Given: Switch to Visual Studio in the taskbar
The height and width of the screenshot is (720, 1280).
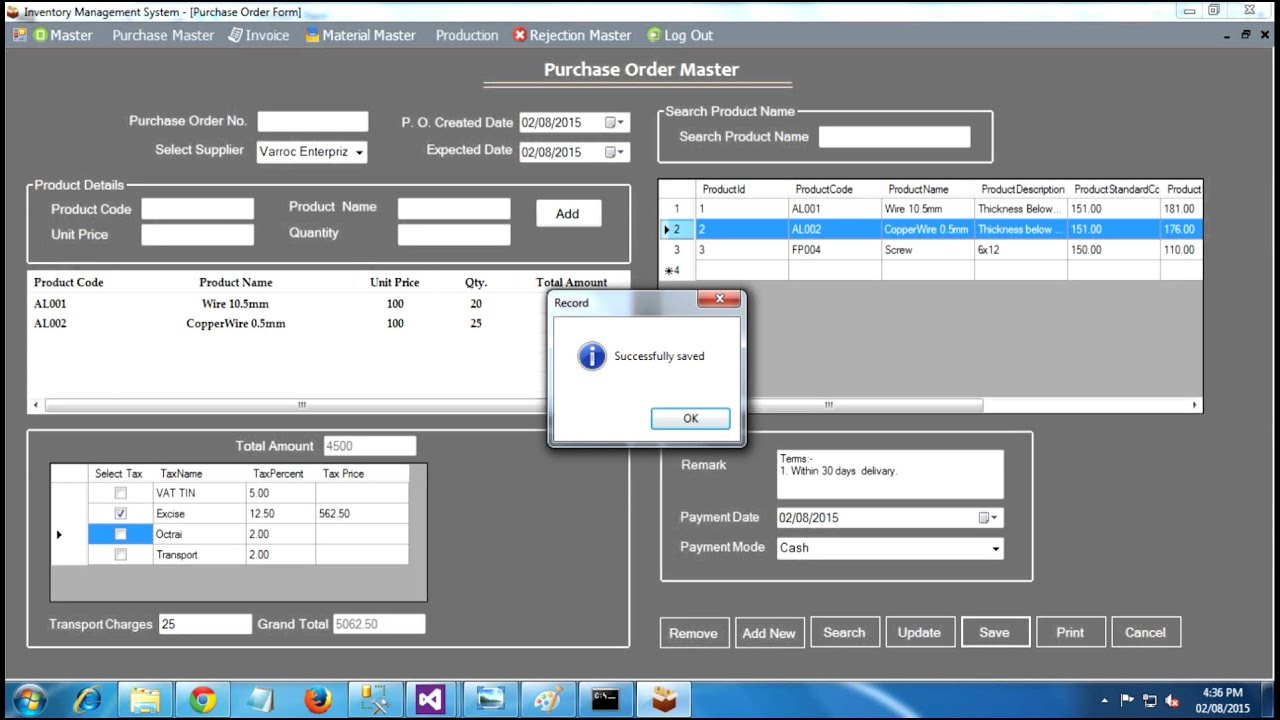Looking at the screenshot, I should (432, 700).
